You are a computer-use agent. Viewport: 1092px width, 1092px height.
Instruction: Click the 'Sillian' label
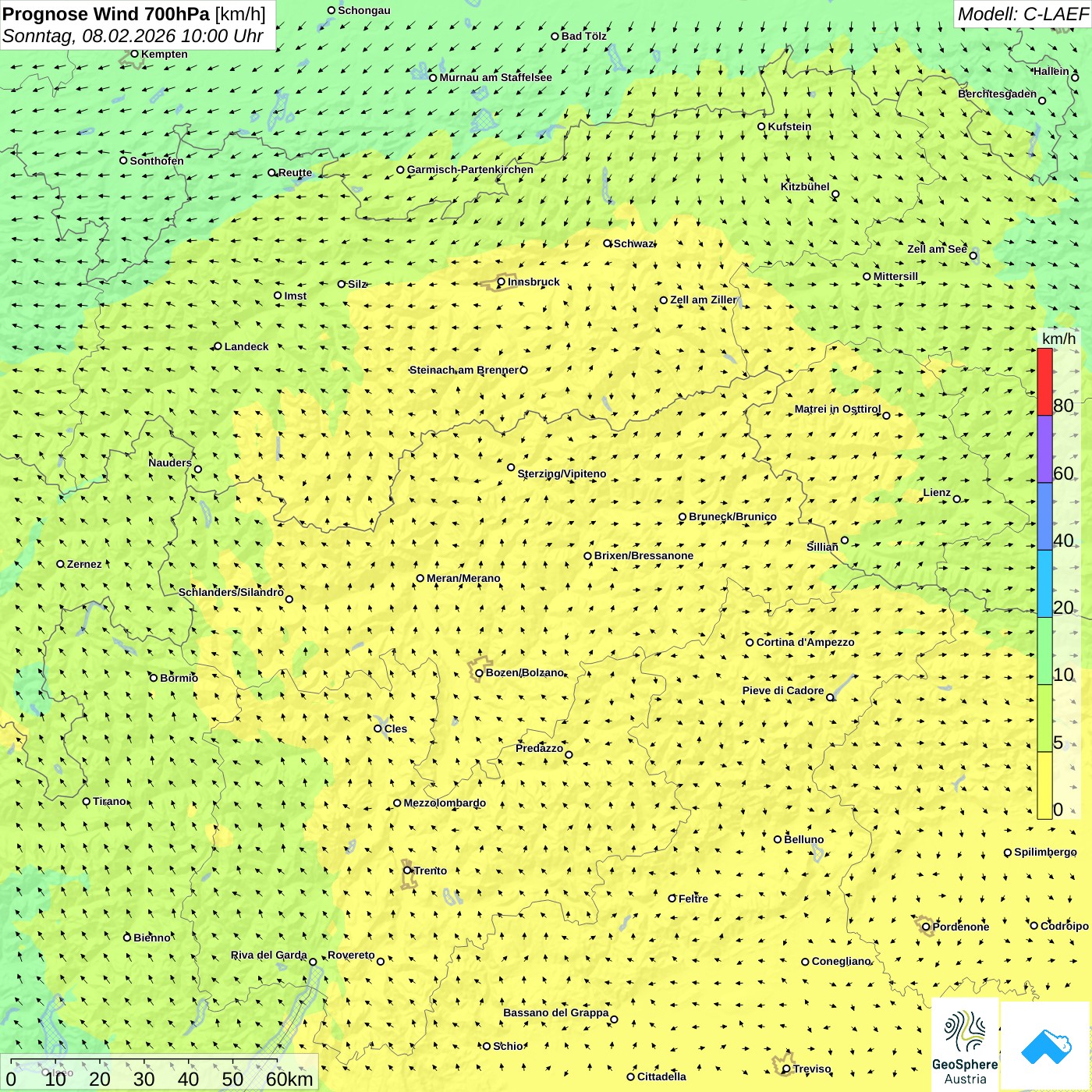[x=822, y=547]
